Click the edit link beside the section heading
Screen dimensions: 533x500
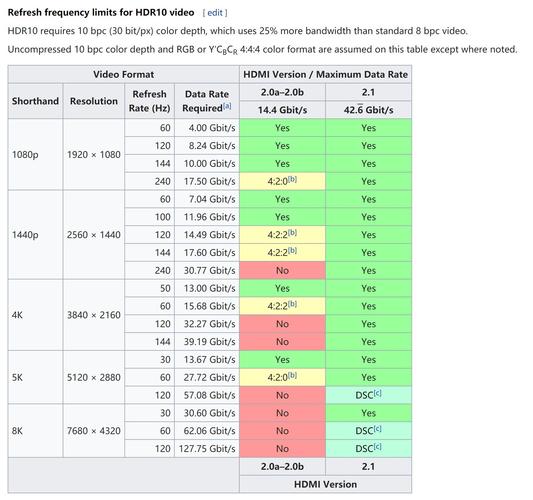pyautogui.click(x=215, y=13)
